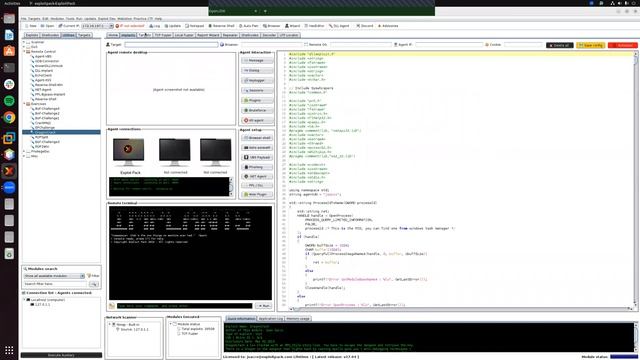Click the Update toolbar icon

click(x=172, y=26)
